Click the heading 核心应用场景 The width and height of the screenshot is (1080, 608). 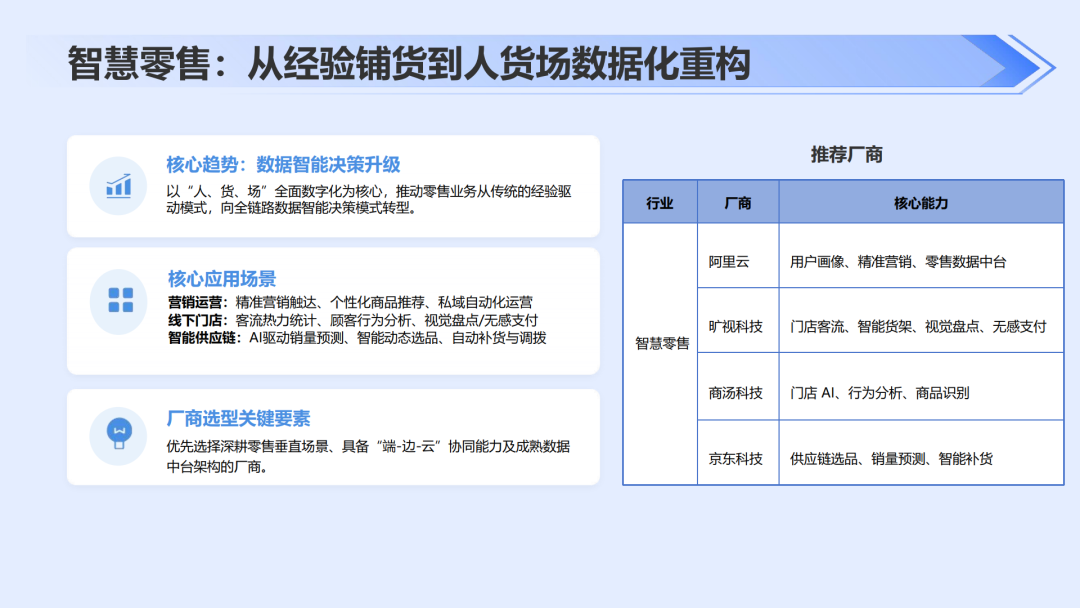click(222, 278)
